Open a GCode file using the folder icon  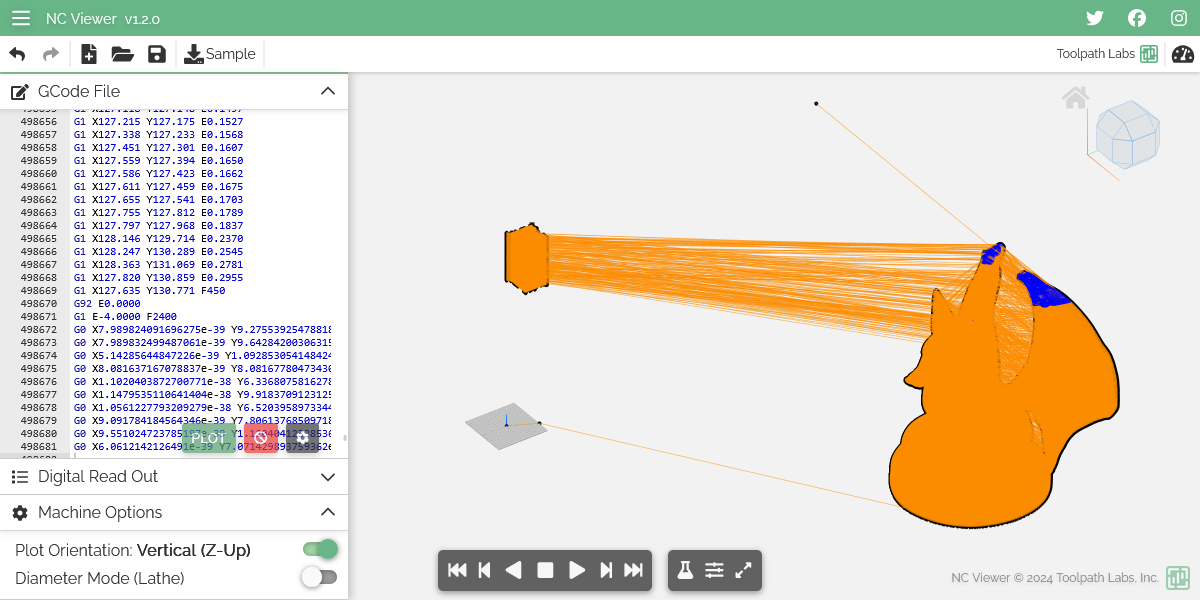pyautogui.click(x=122, y=54)
